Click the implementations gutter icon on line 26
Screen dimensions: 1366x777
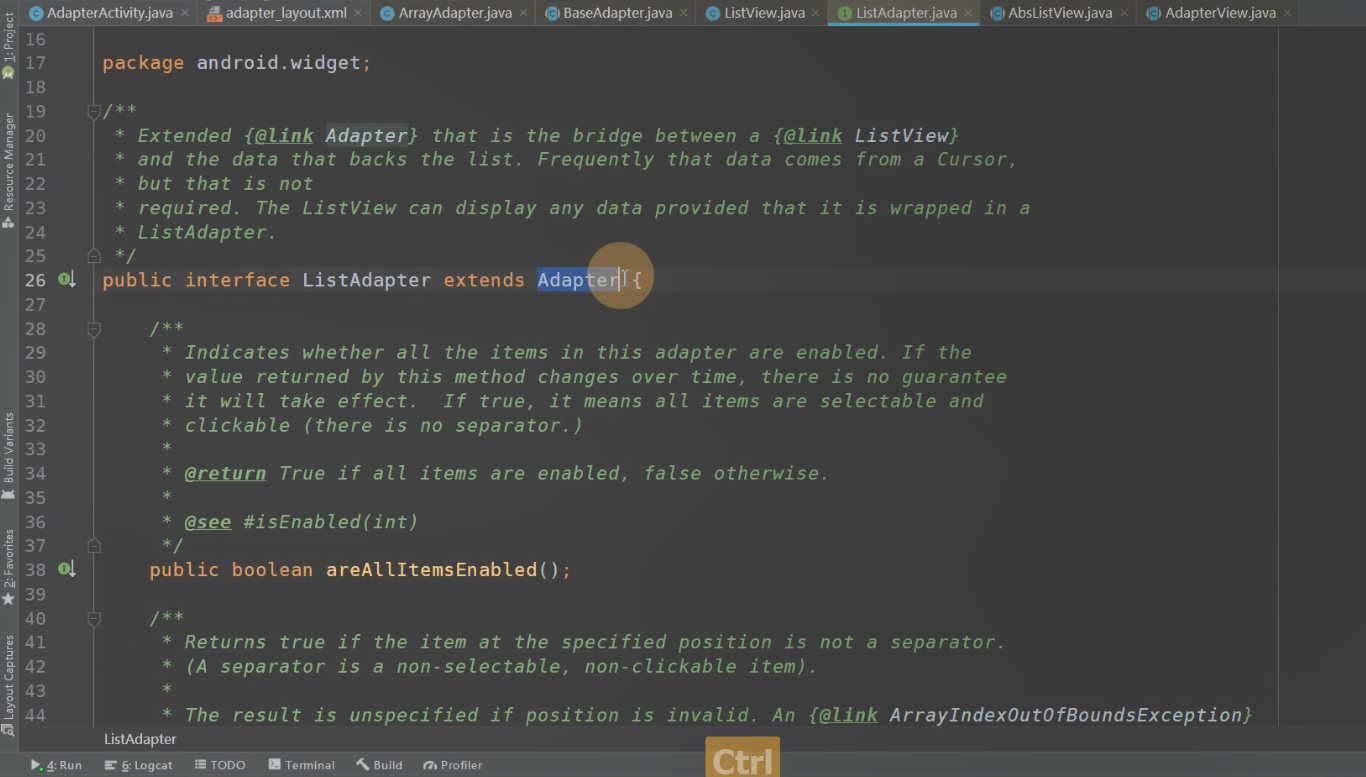(x=66, y=280)
